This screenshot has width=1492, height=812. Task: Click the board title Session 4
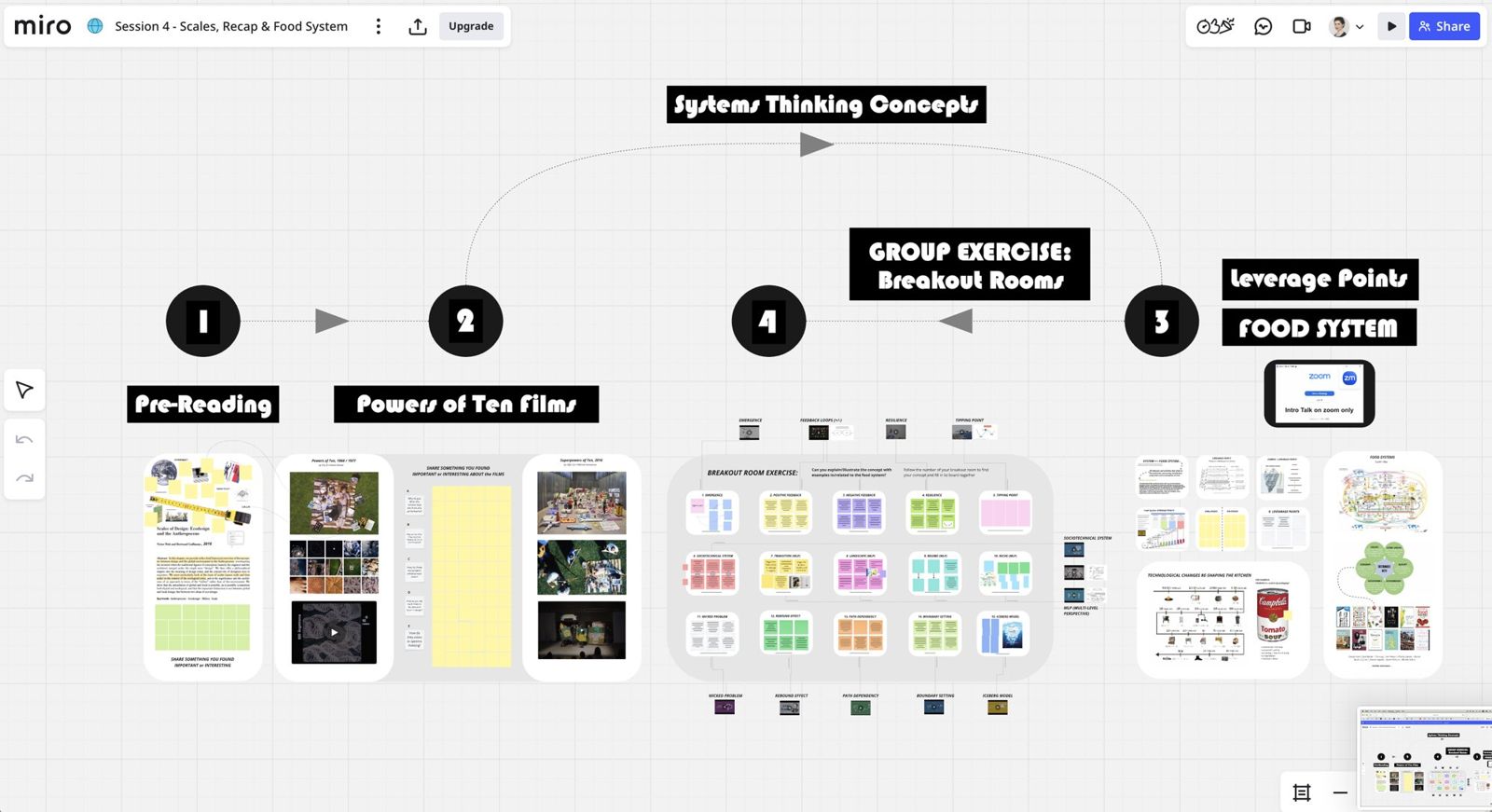pos(231,26)
